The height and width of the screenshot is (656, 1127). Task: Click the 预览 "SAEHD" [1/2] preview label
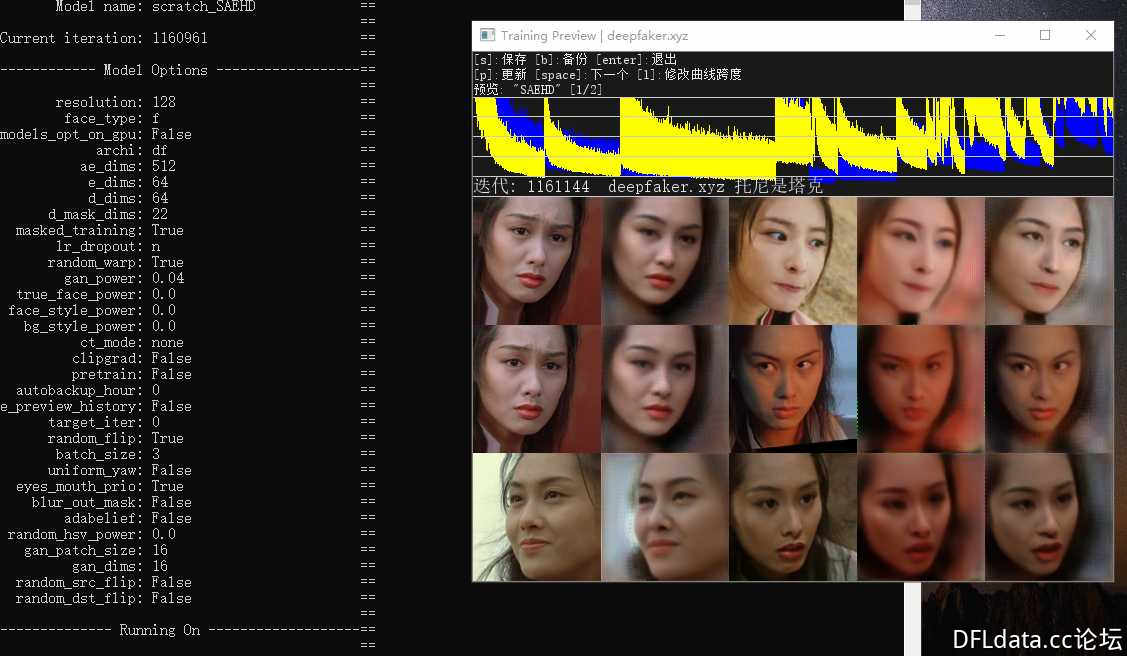[538, 90]
